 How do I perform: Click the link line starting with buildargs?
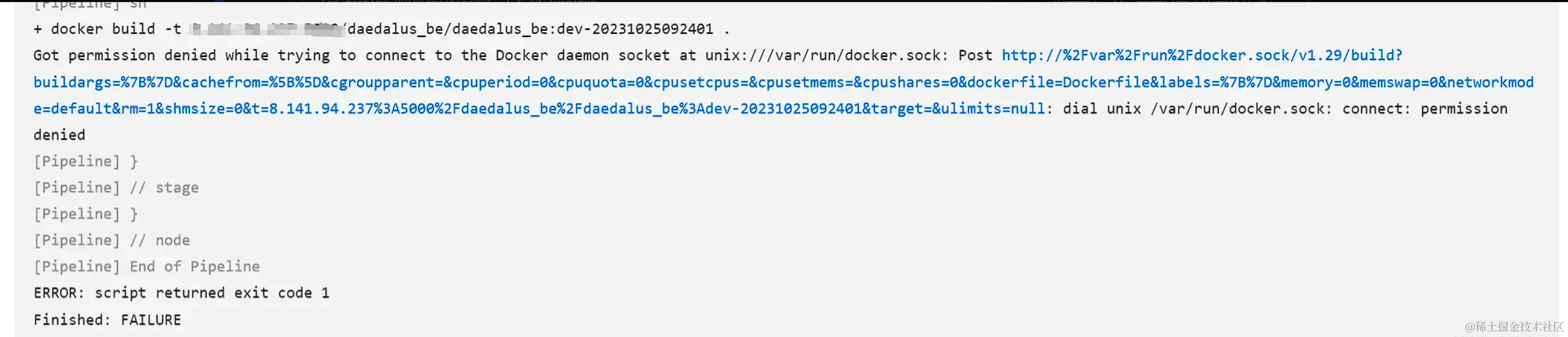click(783, 82)
